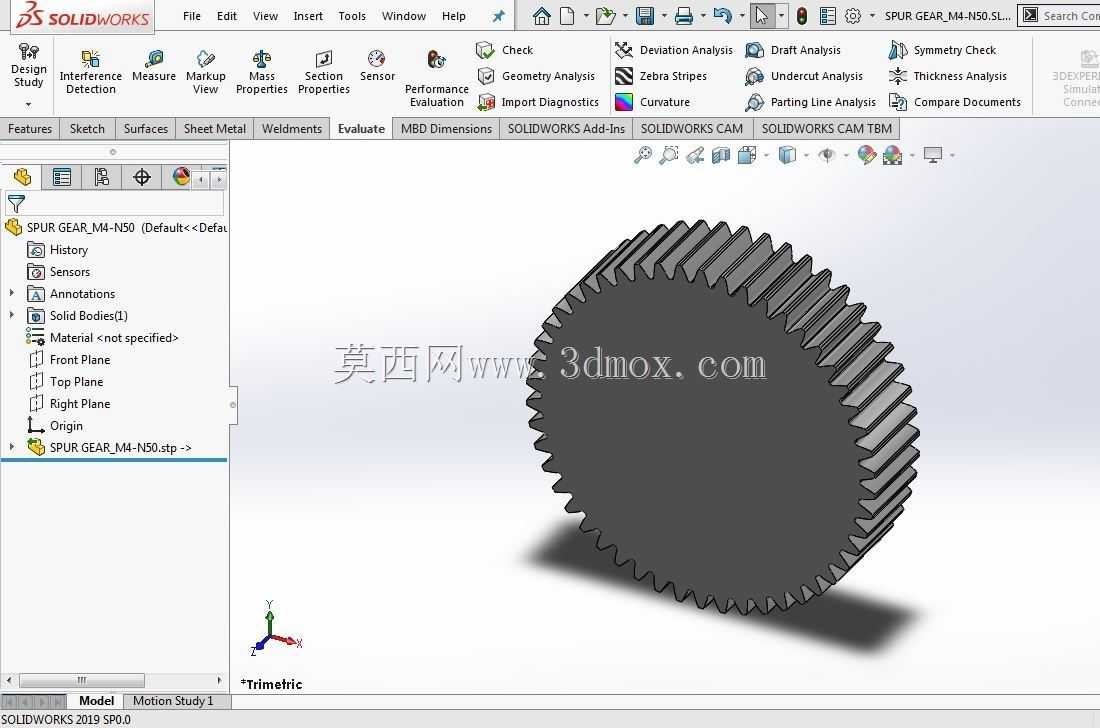Run the Check tool
The image size is (1100, 728).
point(504,50)
